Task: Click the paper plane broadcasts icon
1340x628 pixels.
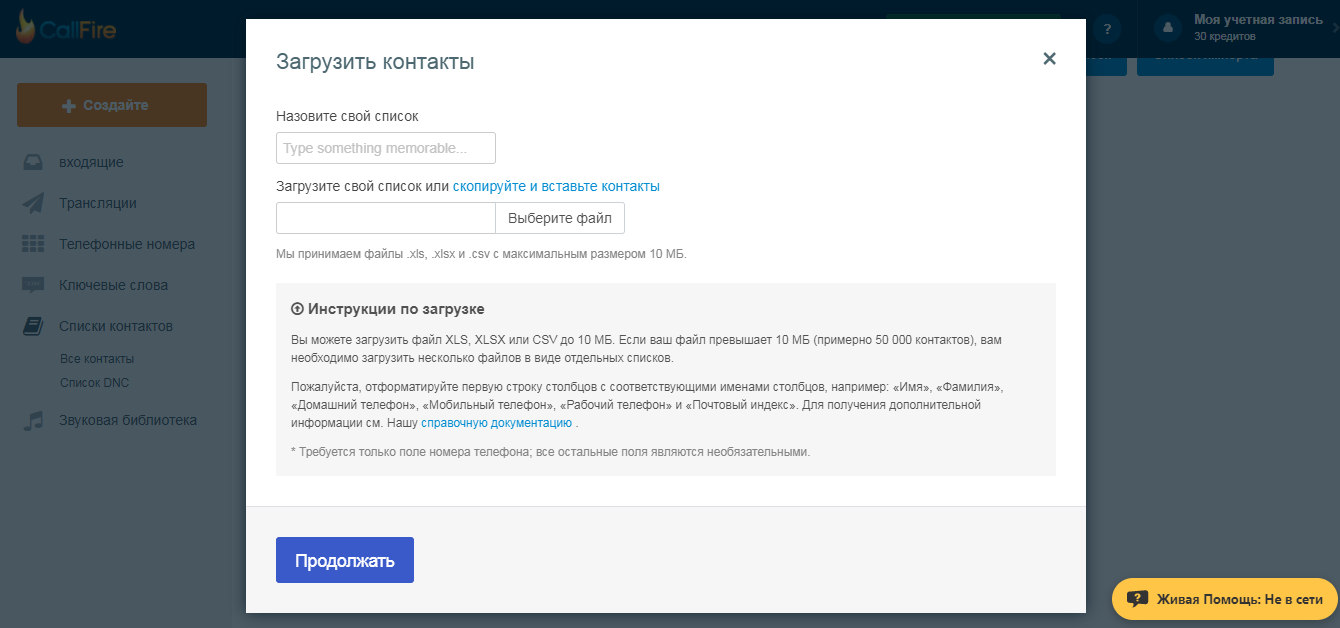Action: [x=33, y=203]
